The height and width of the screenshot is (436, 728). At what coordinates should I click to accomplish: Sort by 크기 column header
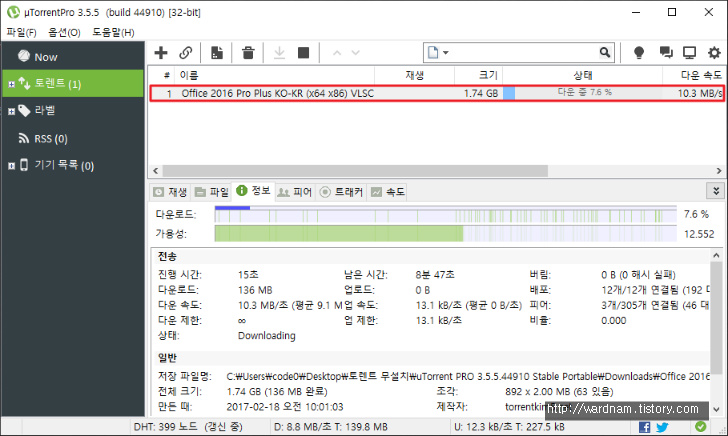[x=478, y=75]
